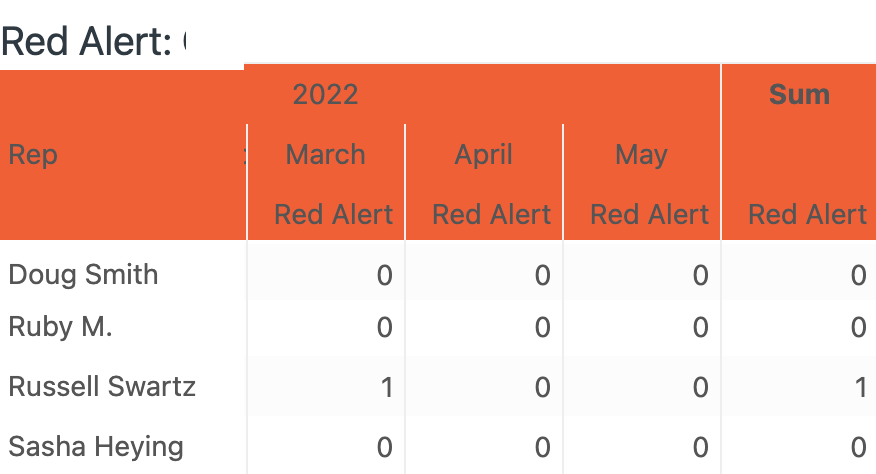Click the Sum column header

click(799, 95)
